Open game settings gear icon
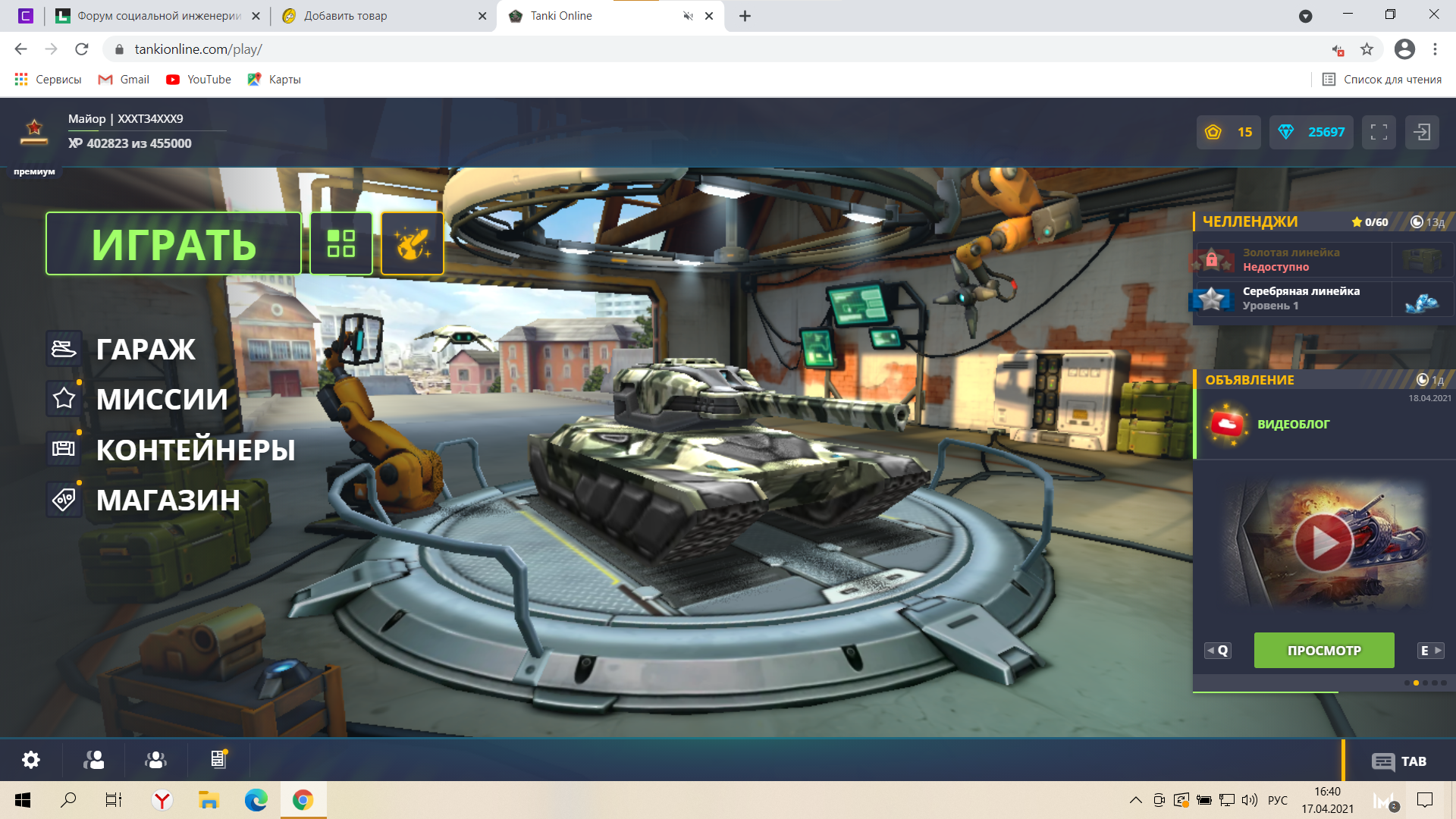Viewport: 1456px width, 819px height. tap(31, 760)
